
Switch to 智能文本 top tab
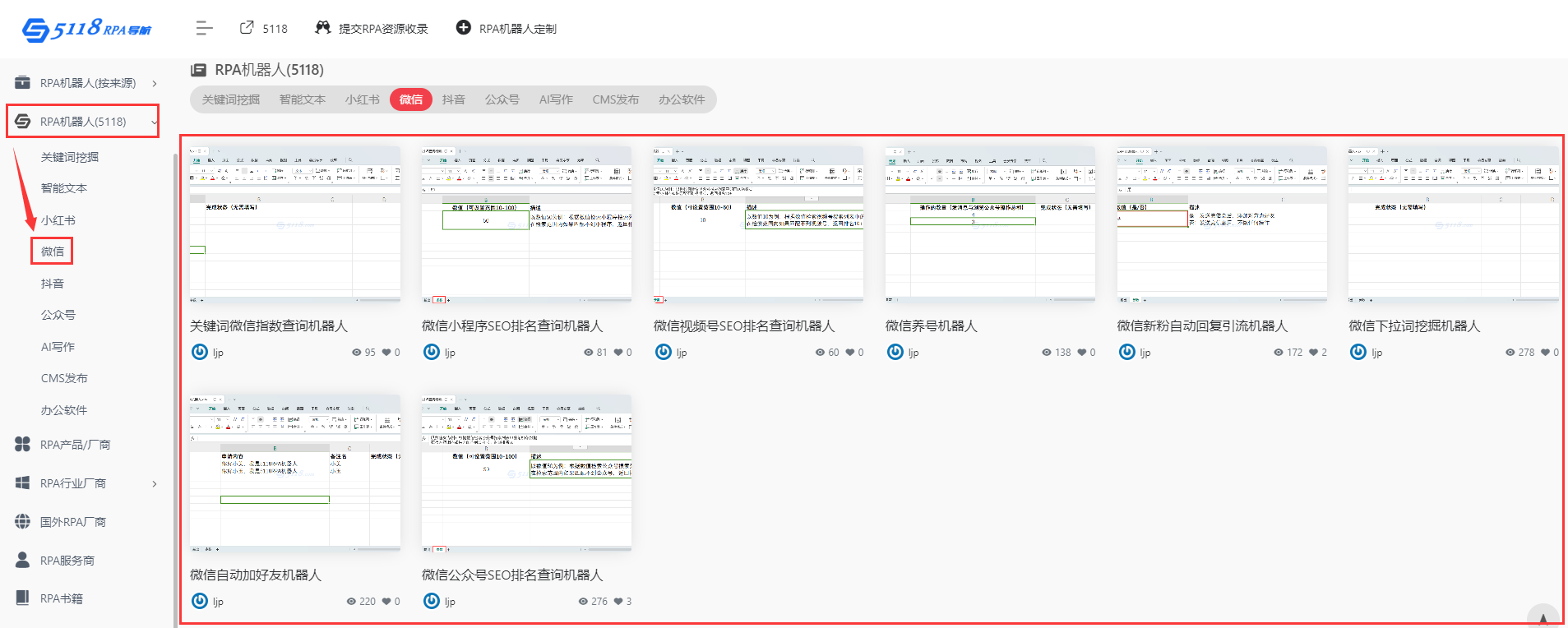tap(303, 99)
